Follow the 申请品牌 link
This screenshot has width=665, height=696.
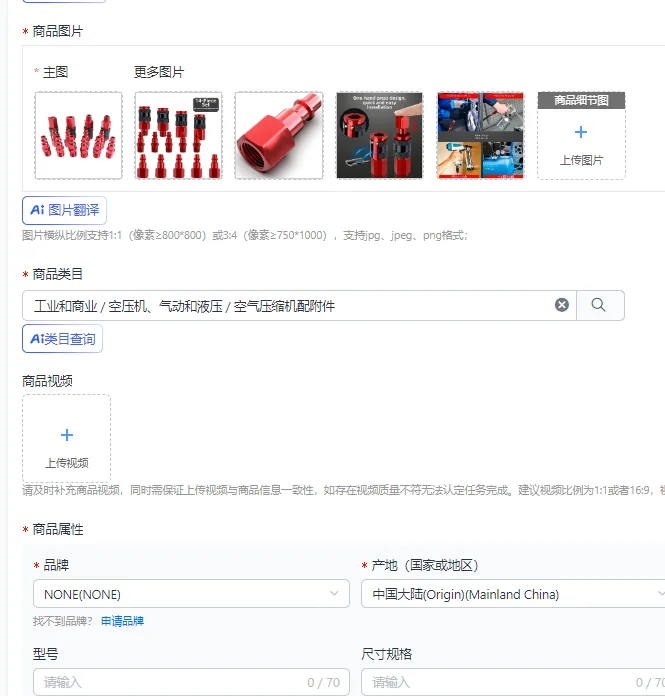(x=123, y=621)
